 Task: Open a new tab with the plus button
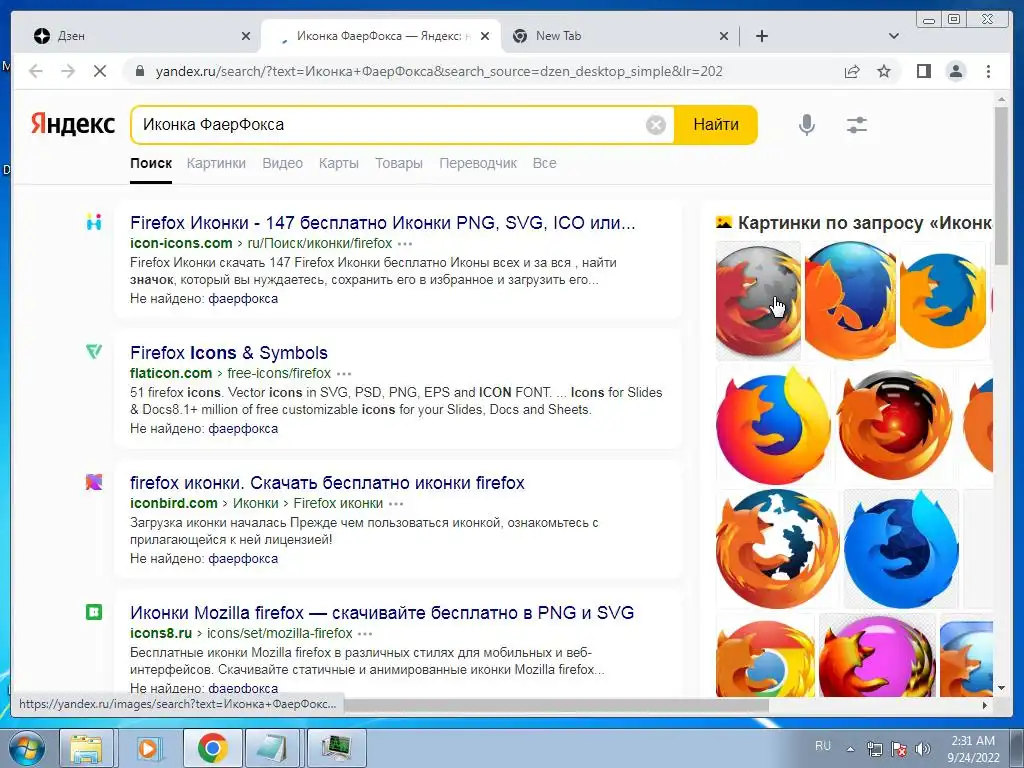[x=761, y=36]
